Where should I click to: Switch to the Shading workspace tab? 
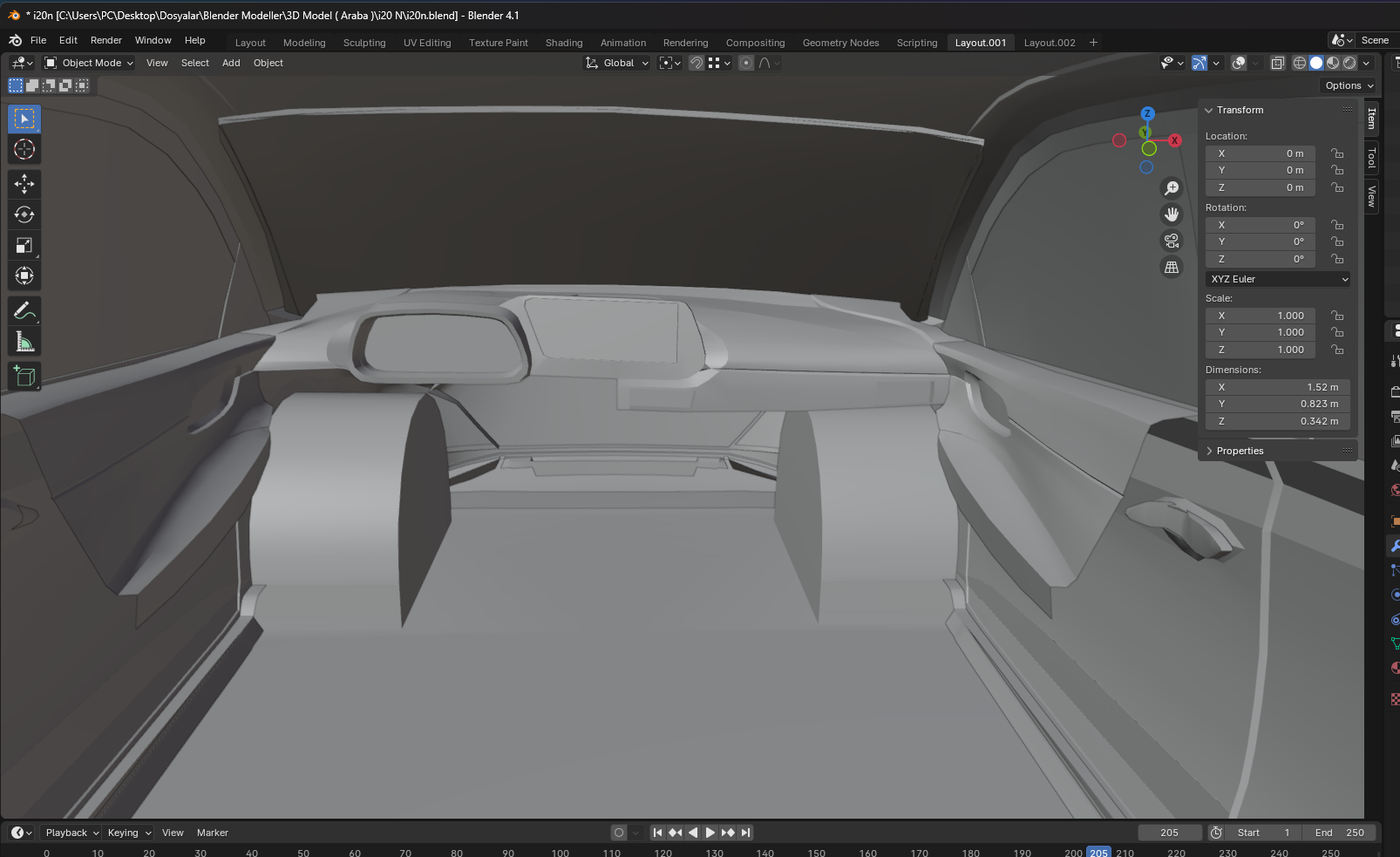pos(564,43)
